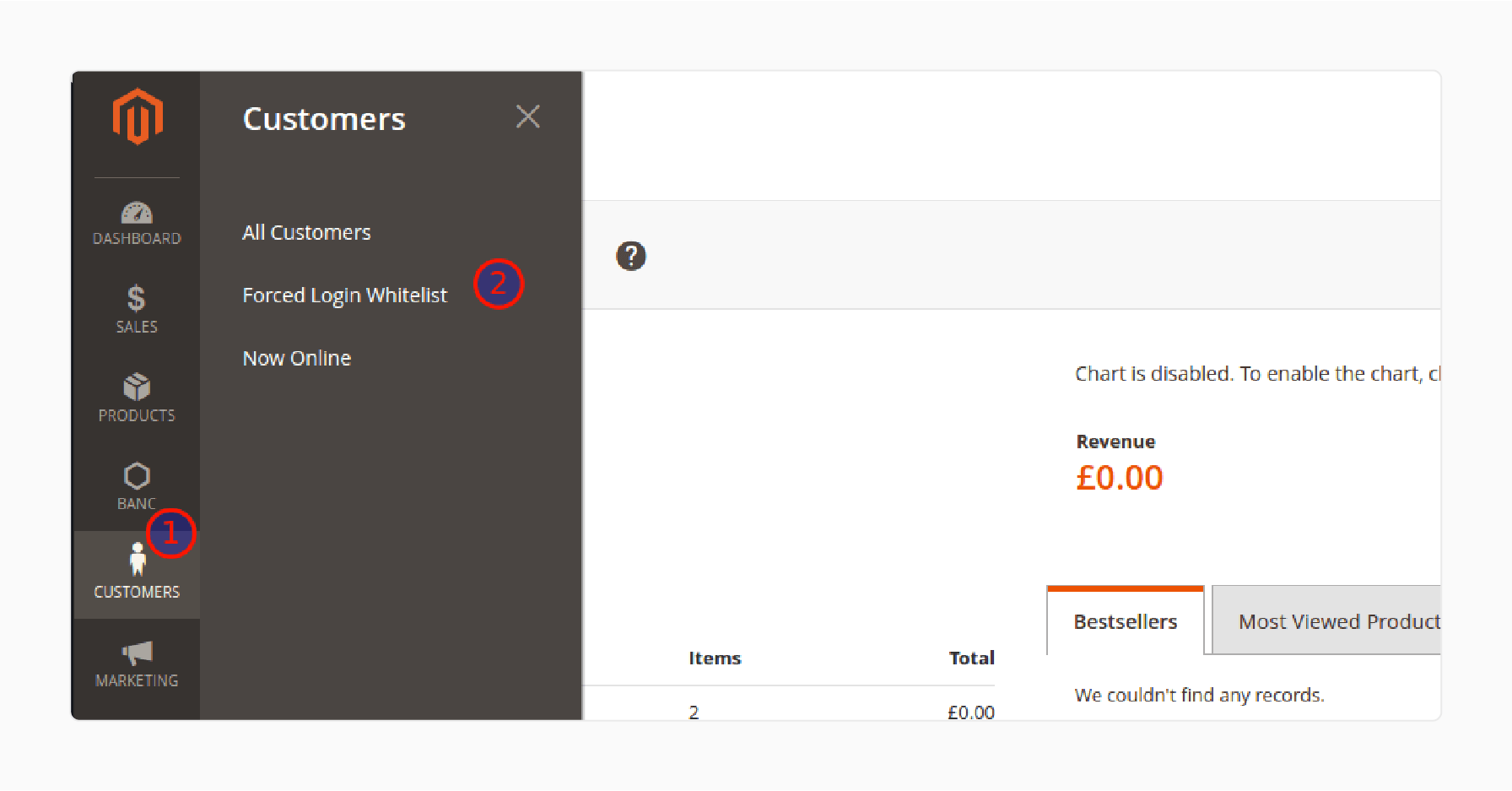Image resolution: width=1512 pixels, height=791 pixels.
Task: Click the Items column header
Action: [715, 658]
